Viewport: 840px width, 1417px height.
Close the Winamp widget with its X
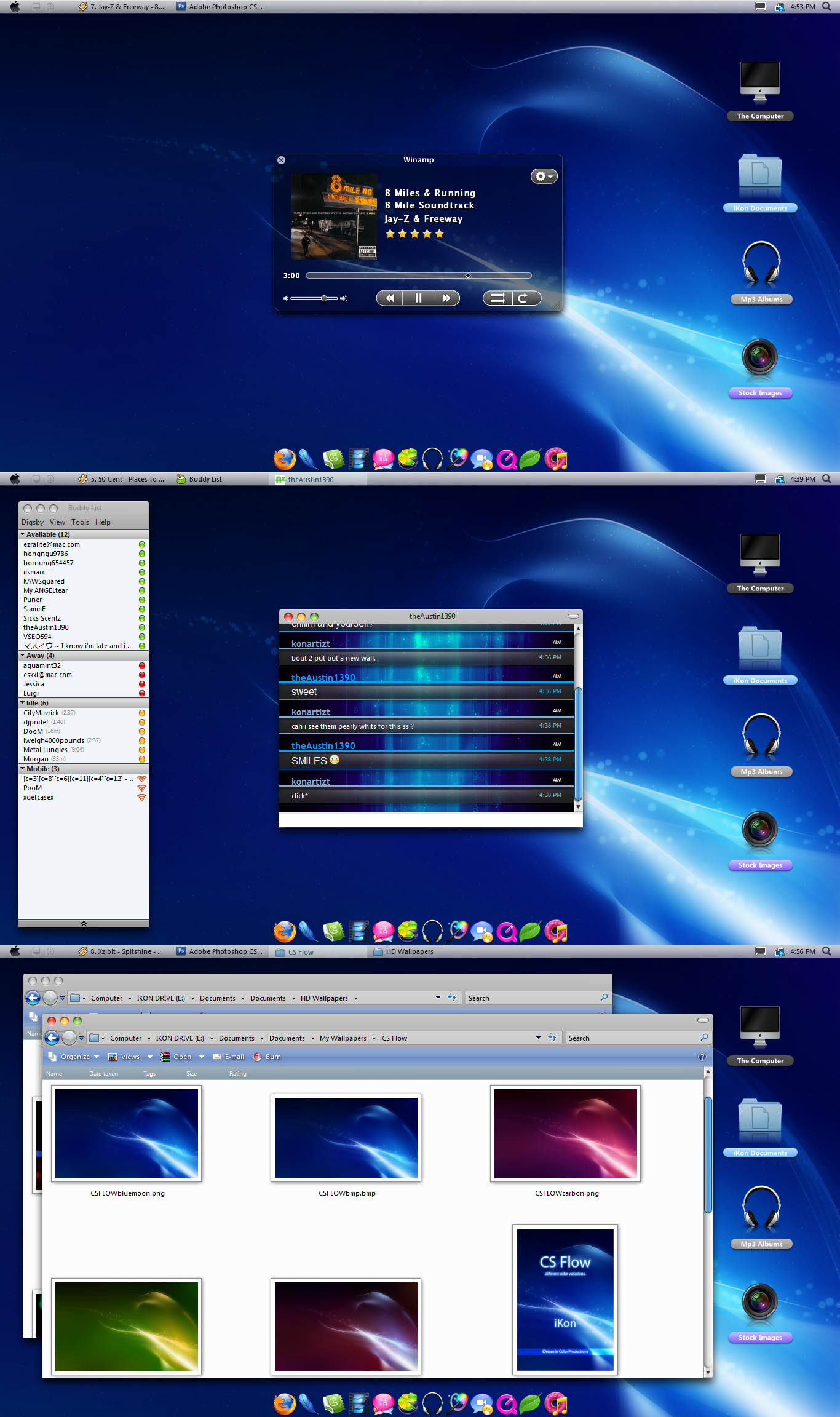click(282, 160)
